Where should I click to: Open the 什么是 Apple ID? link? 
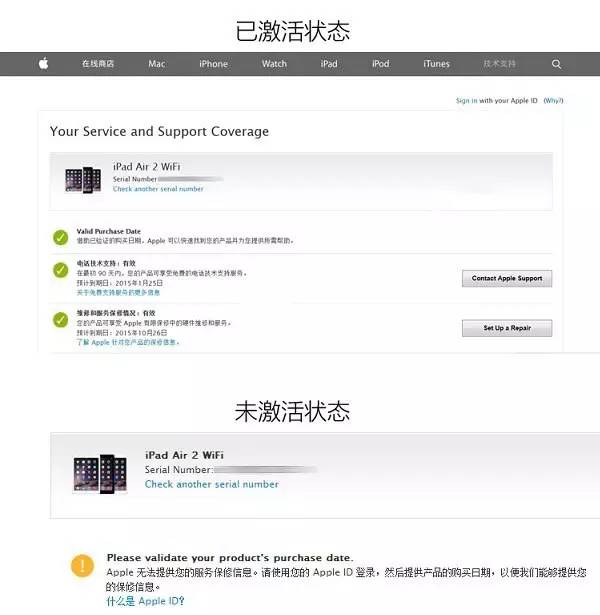click(x=146, y=601)
